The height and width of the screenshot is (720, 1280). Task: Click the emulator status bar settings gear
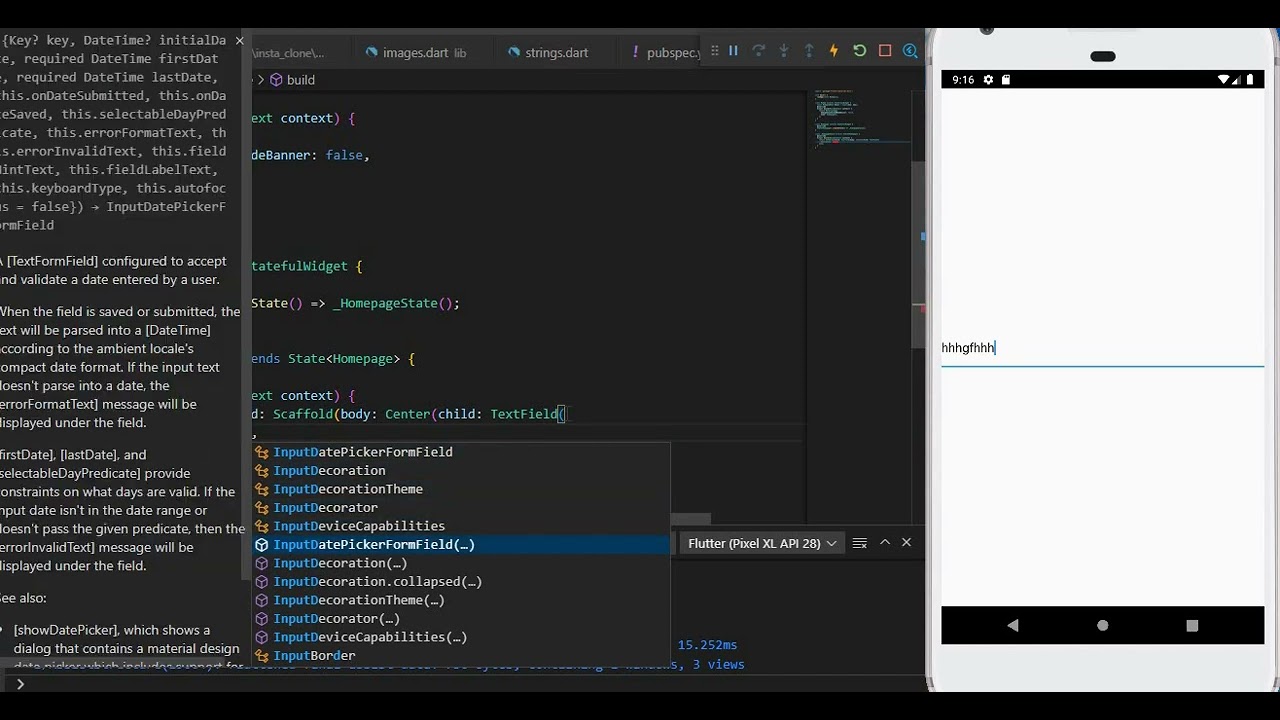pos(988,80)
